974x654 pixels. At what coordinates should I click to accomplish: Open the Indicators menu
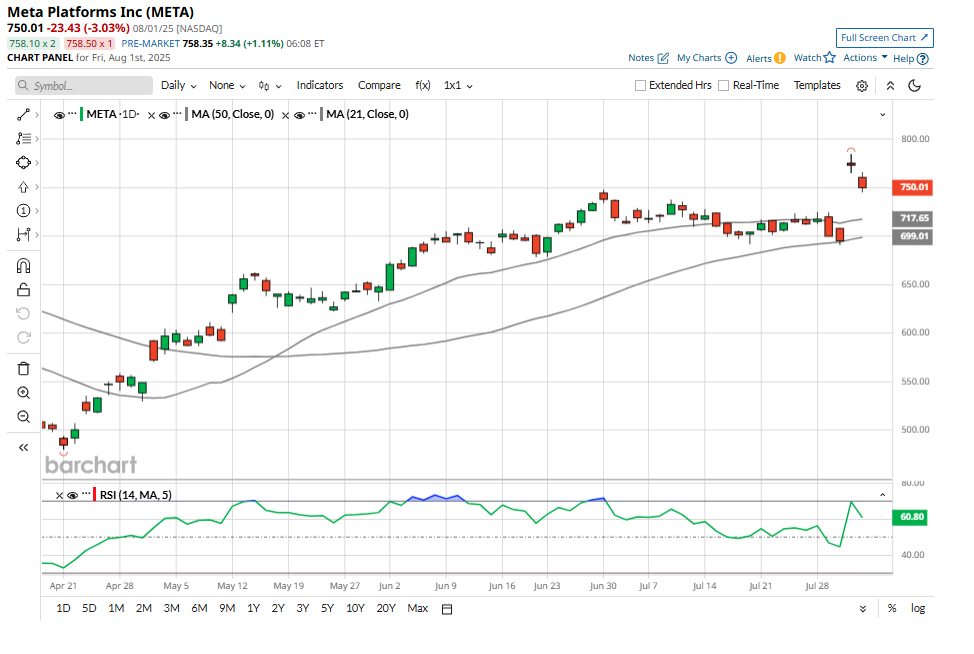[x=320, y=86]
